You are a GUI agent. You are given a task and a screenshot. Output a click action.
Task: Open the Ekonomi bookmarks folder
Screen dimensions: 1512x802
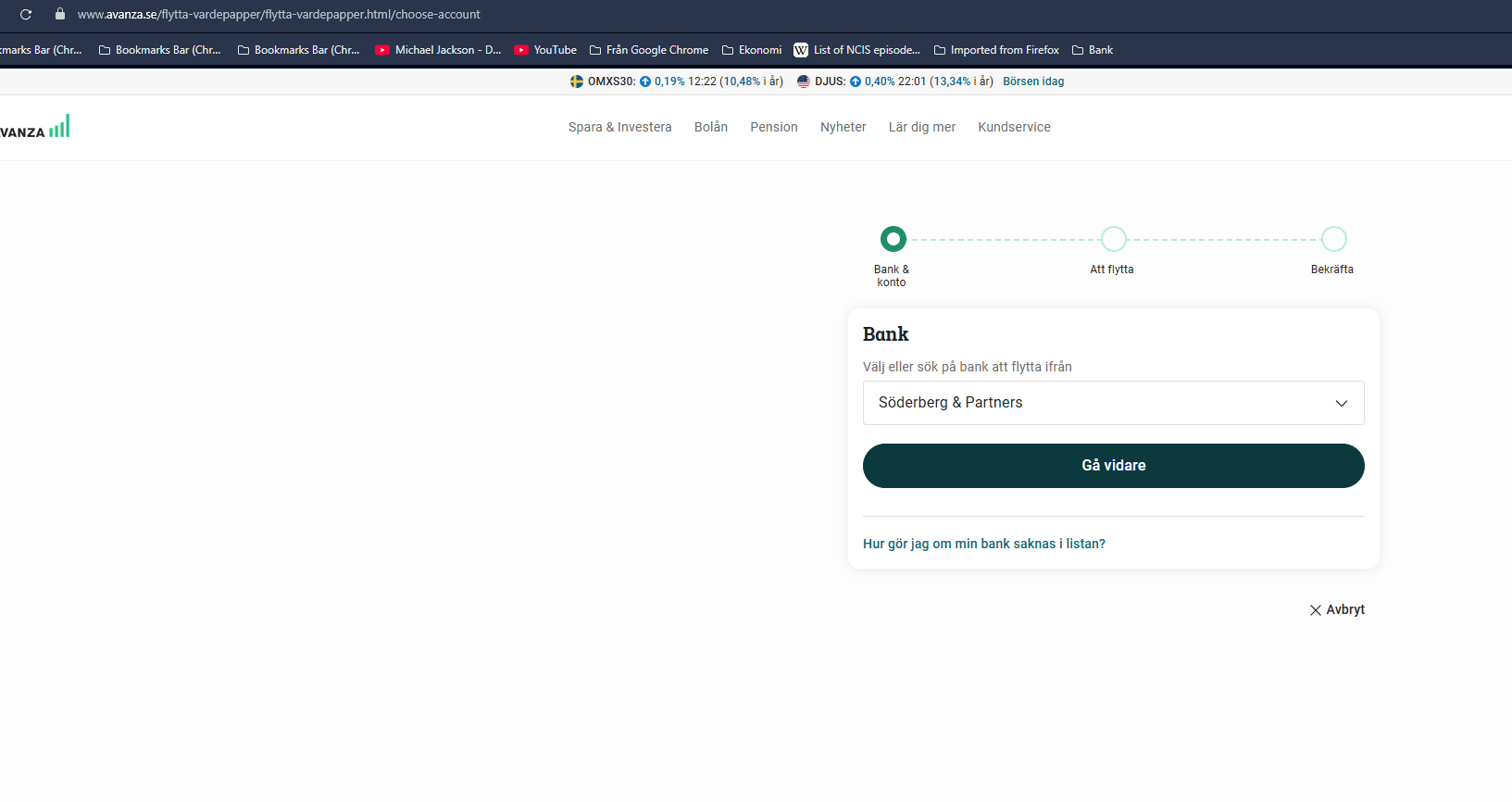point(752,50)
